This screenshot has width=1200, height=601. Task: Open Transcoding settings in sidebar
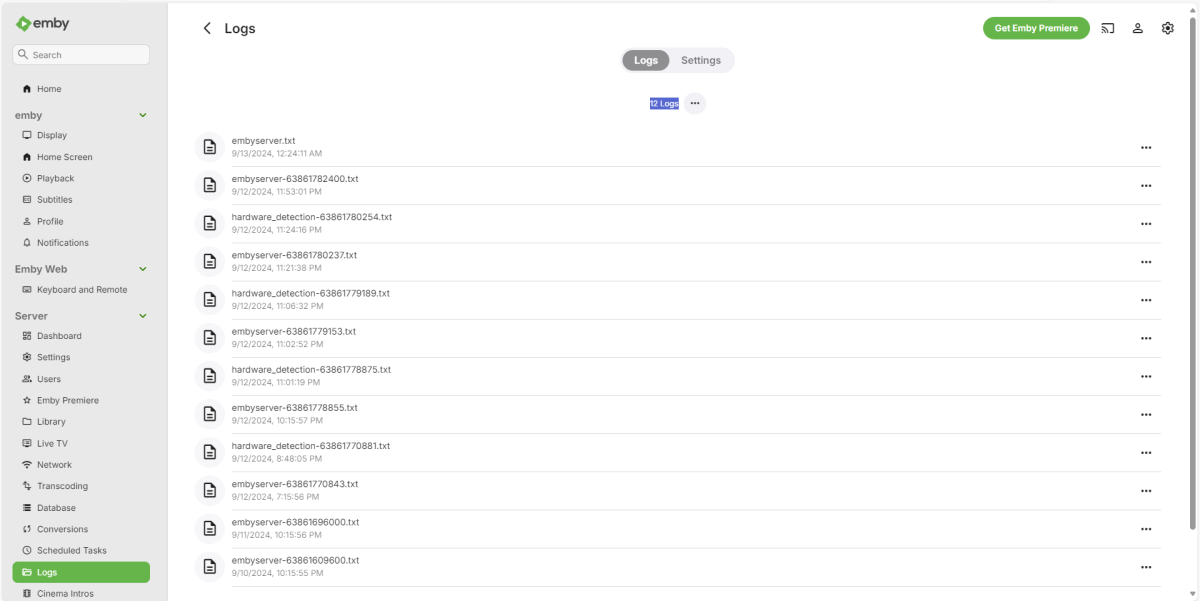[x=62, y=486]
